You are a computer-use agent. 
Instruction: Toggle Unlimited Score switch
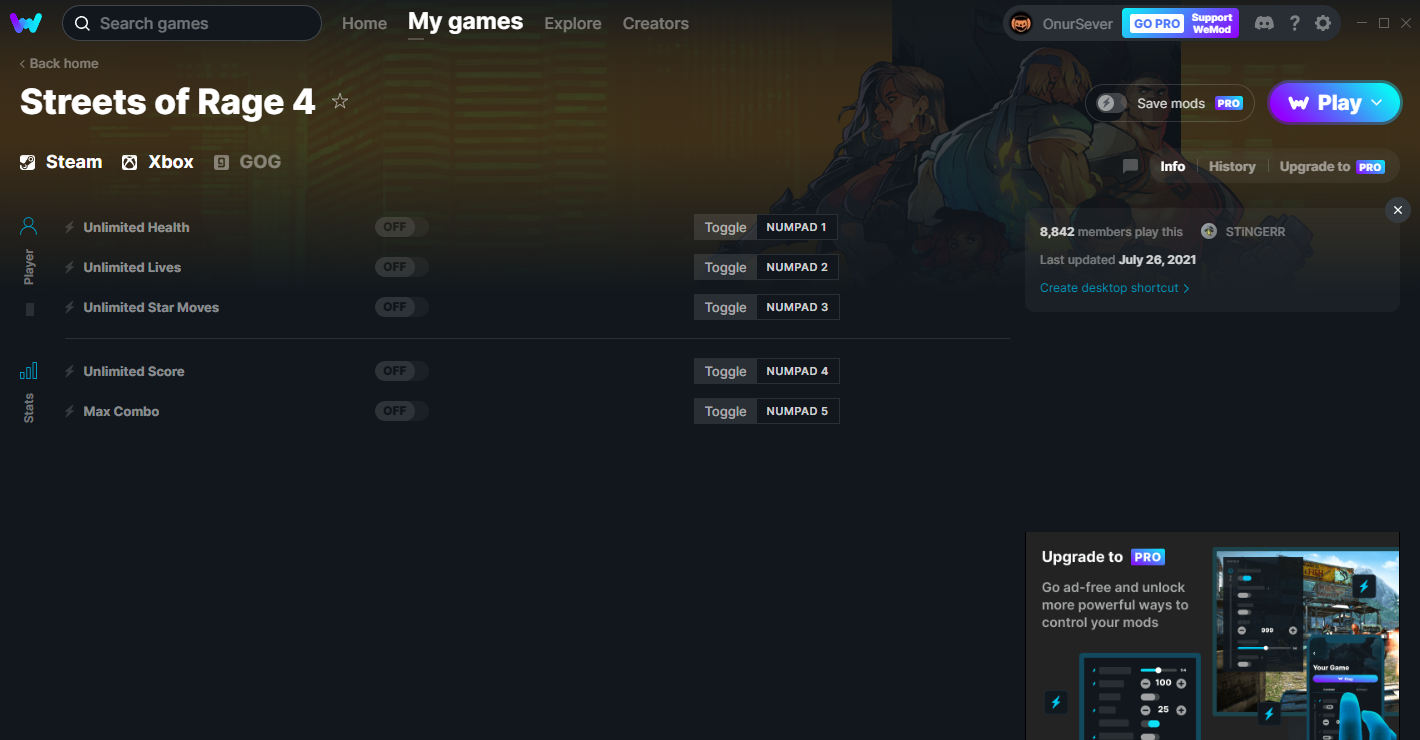click(402, 371)
